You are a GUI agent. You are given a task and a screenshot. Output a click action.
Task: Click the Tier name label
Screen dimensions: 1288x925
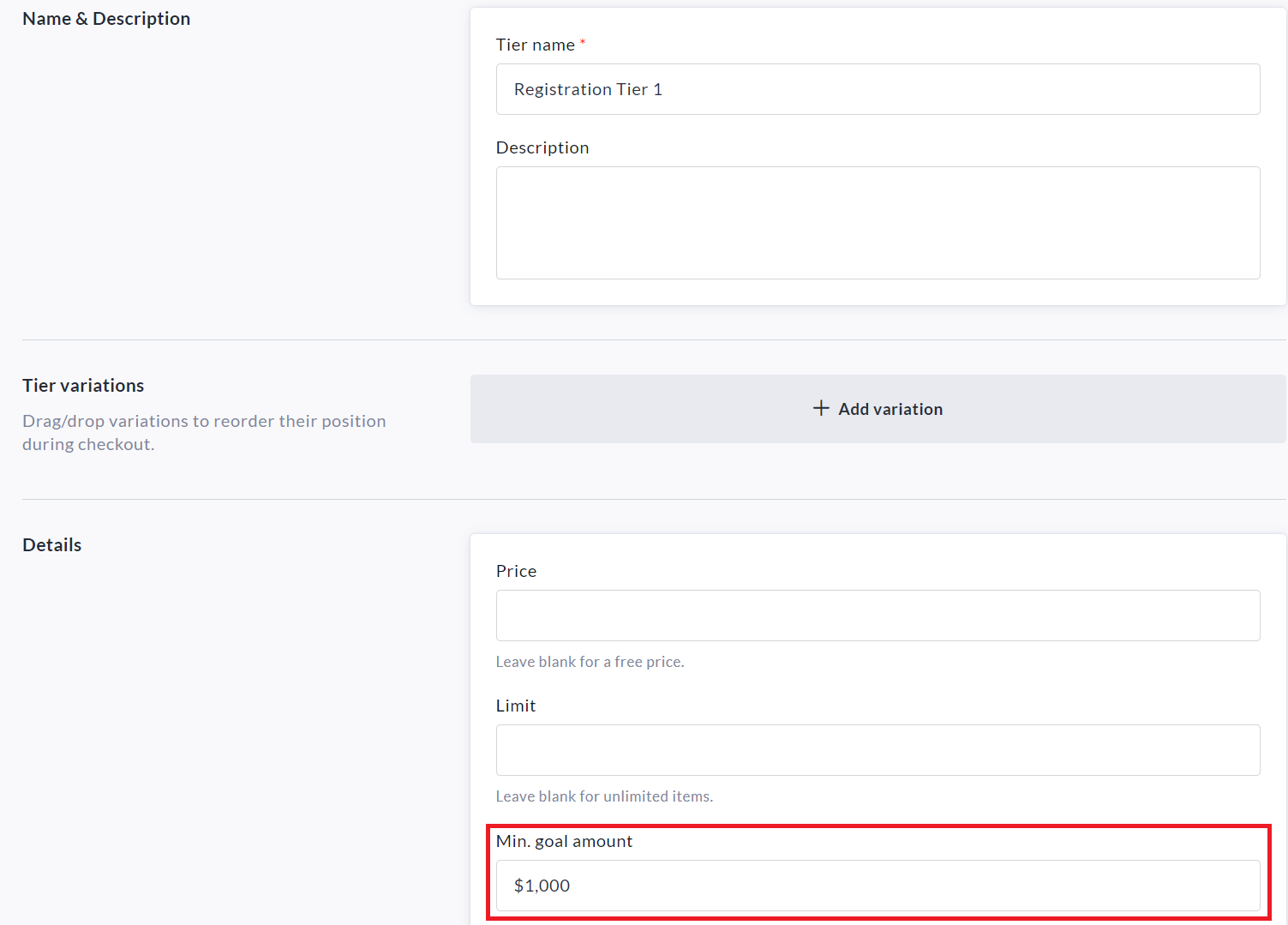(x=535, y=45)
